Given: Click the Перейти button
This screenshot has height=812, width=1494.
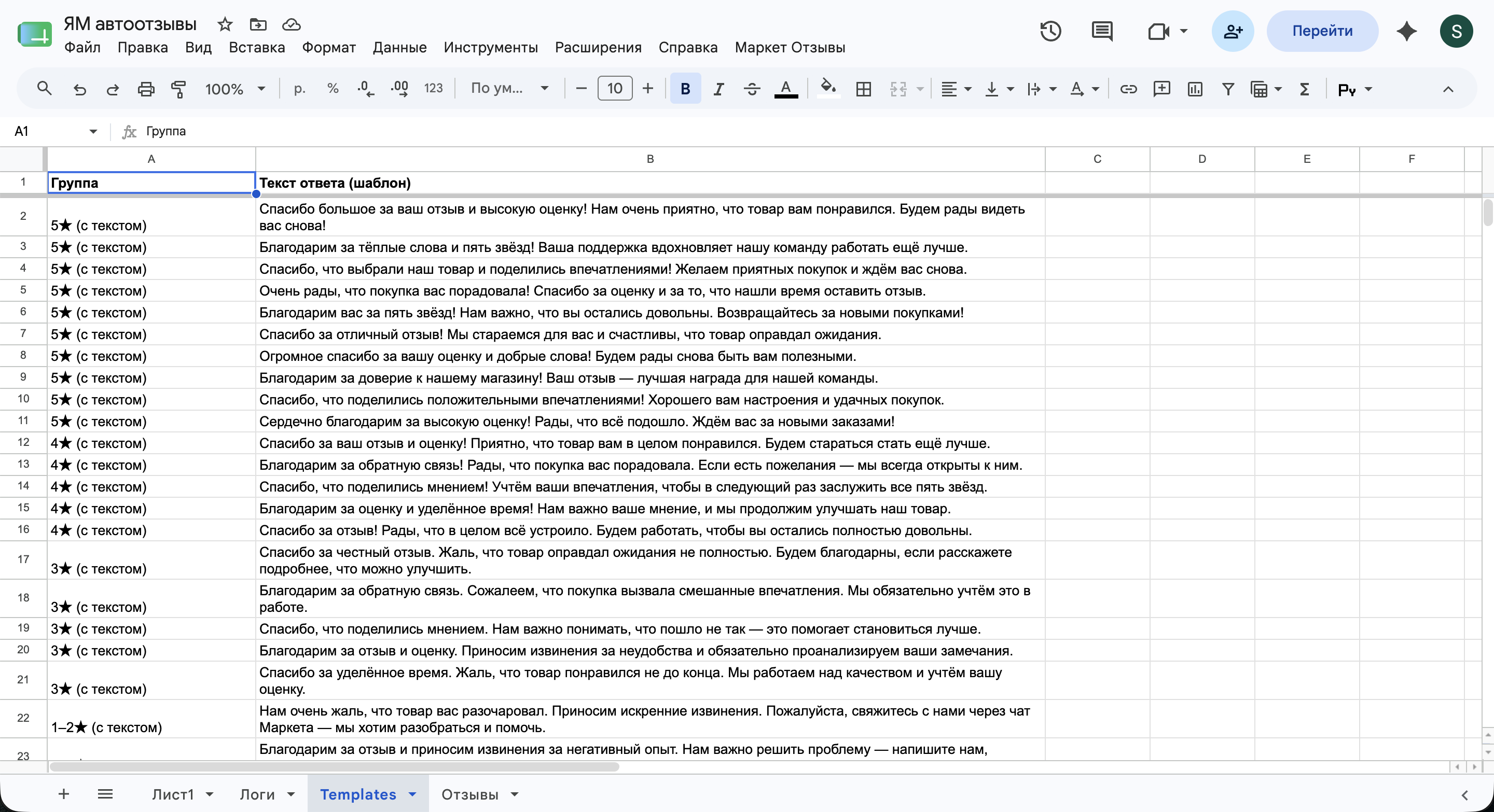Looking at the screenshot, I should (x=1322, y=31).
